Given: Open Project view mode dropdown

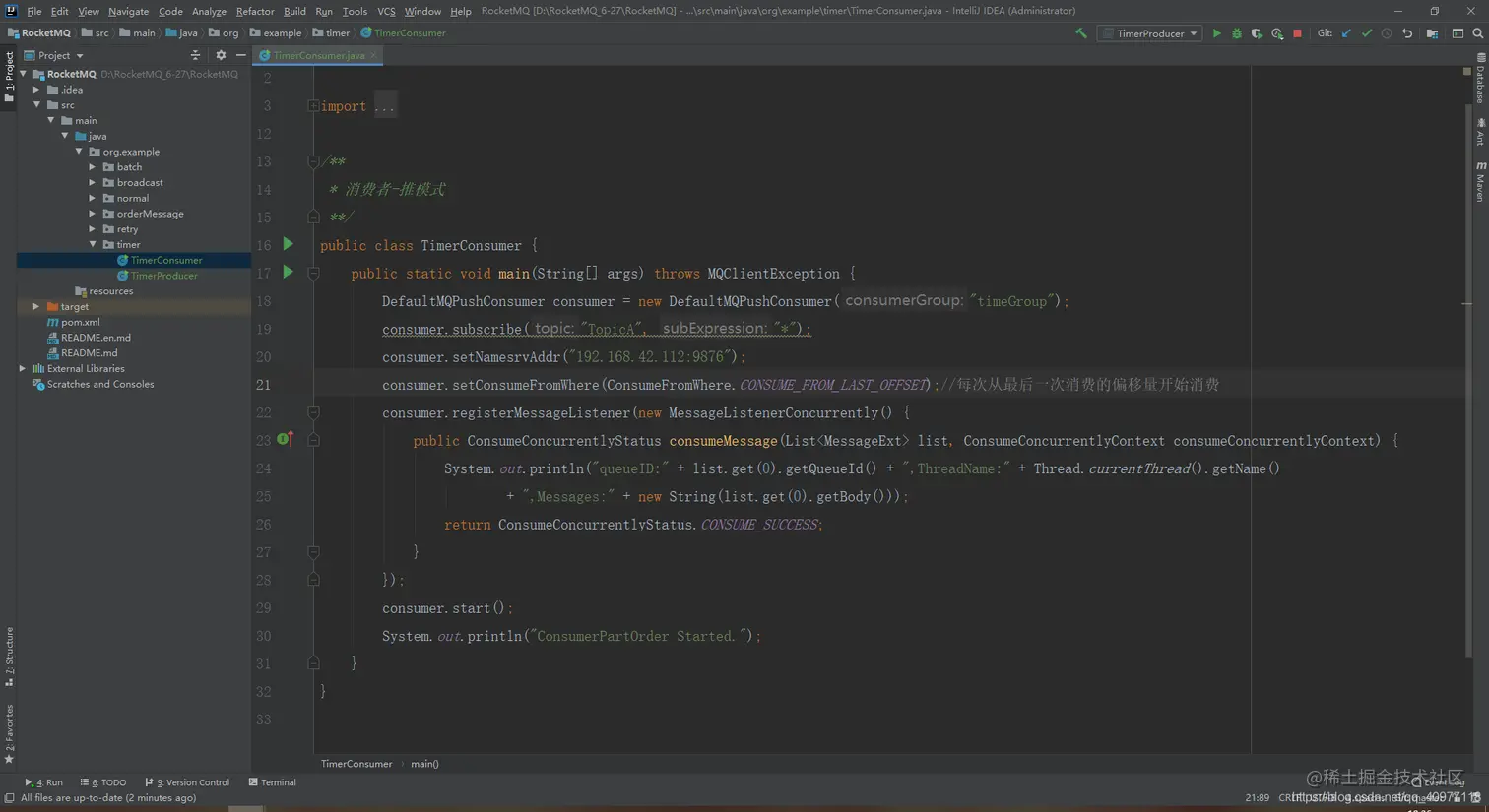Looking at the screenshot, I should [54, 55].
